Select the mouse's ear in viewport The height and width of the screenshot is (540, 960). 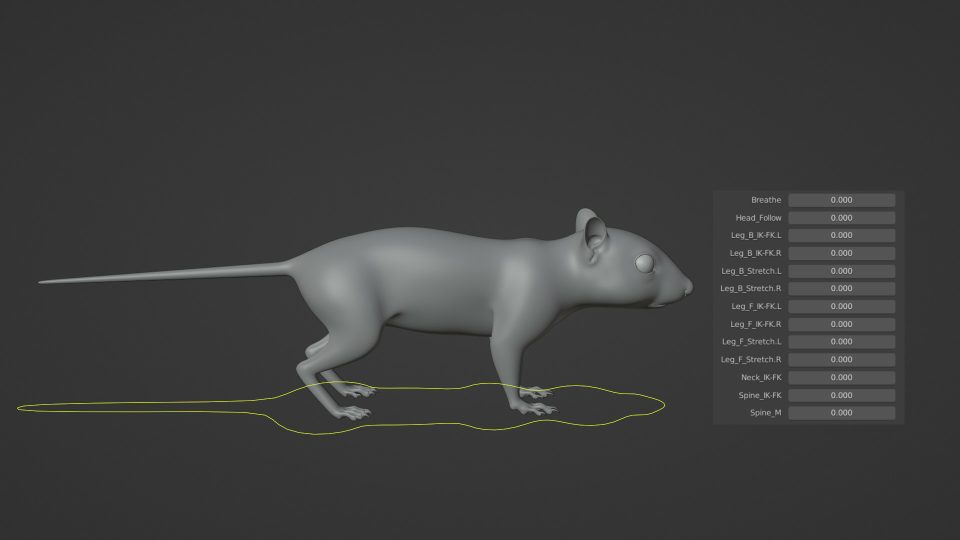click(594, 234)
